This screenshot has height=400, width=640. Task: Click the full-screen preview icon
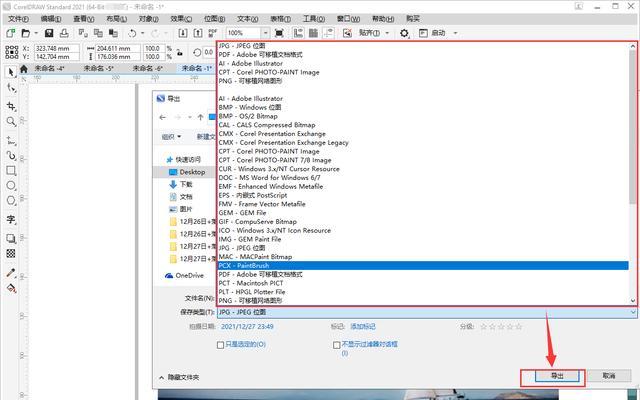pyautogui.click(x=279, y=33)
